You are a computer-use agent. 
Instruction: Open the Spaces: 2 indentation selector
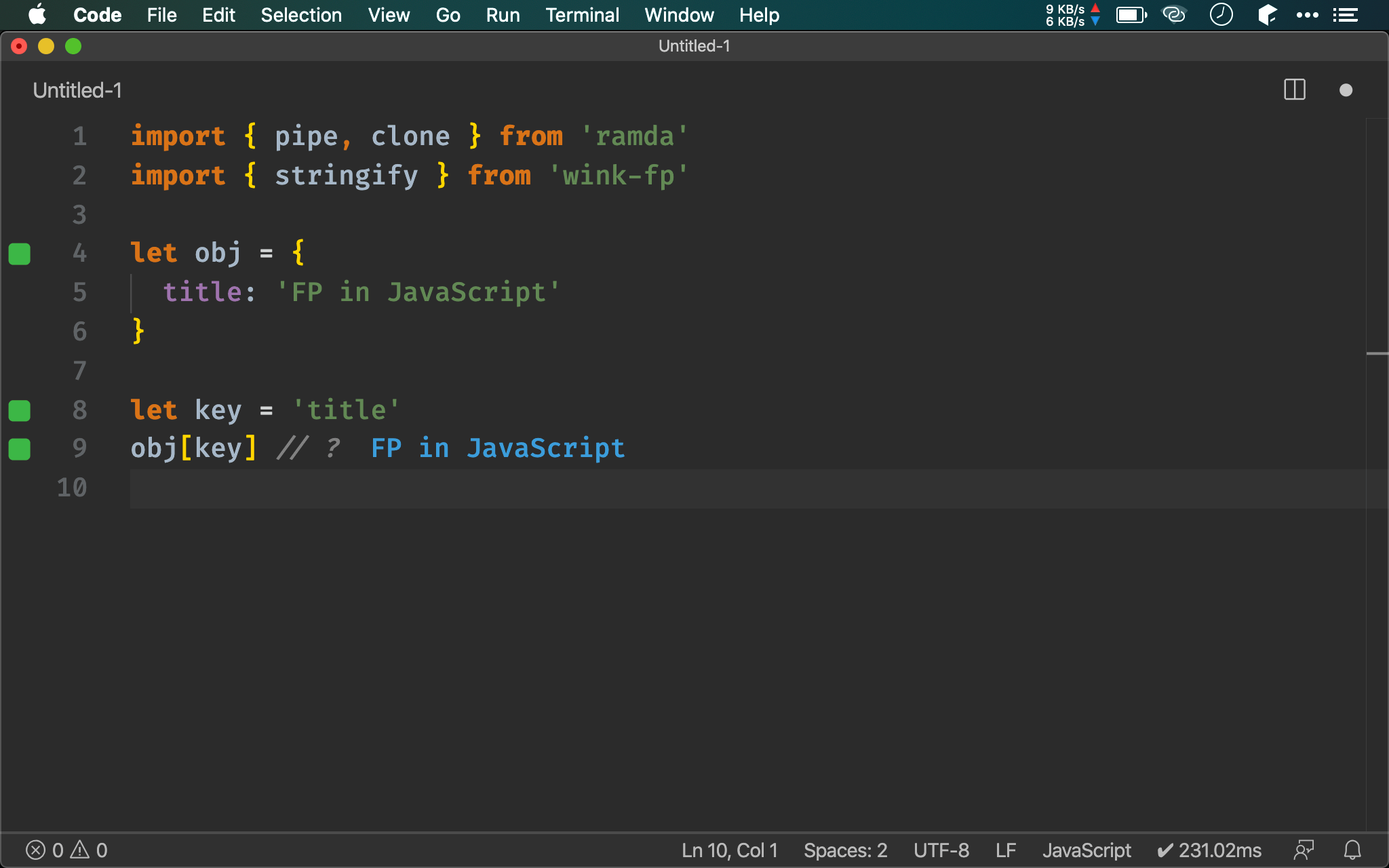tap(845, 850)
